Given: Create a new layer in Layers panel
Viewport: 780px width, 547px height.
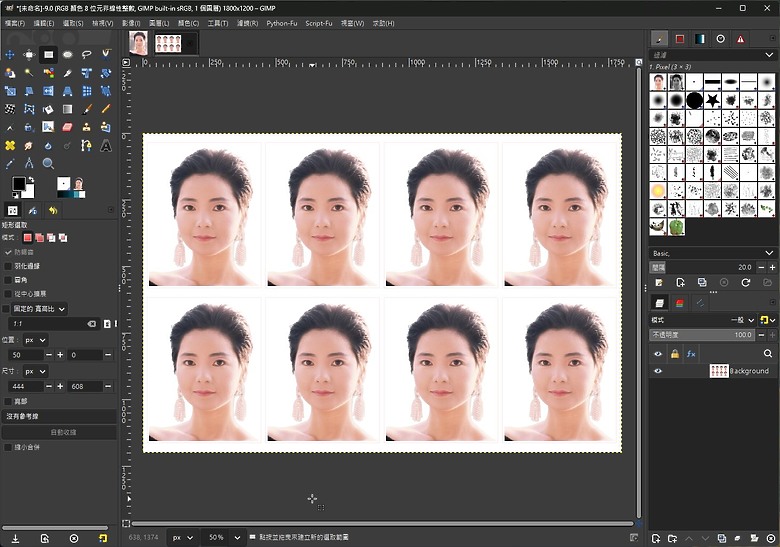Looking at the screenshot, I should pos(656,539).
